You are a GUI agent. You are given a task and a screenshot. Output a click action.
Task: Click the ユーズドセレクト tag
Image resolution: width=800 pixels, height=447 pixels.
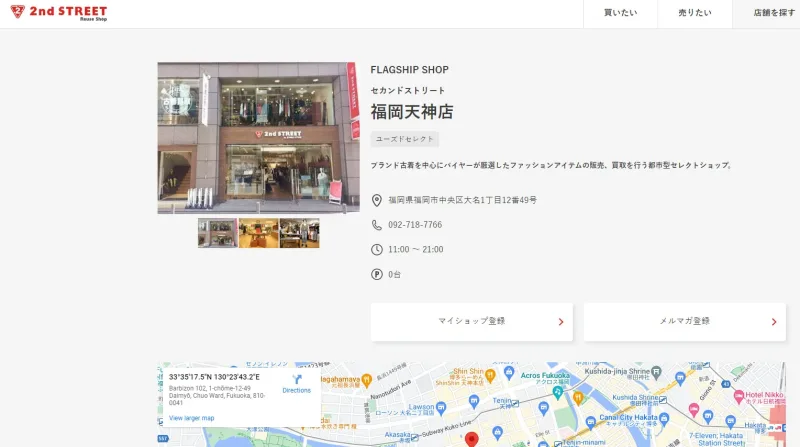pos(405,139)
